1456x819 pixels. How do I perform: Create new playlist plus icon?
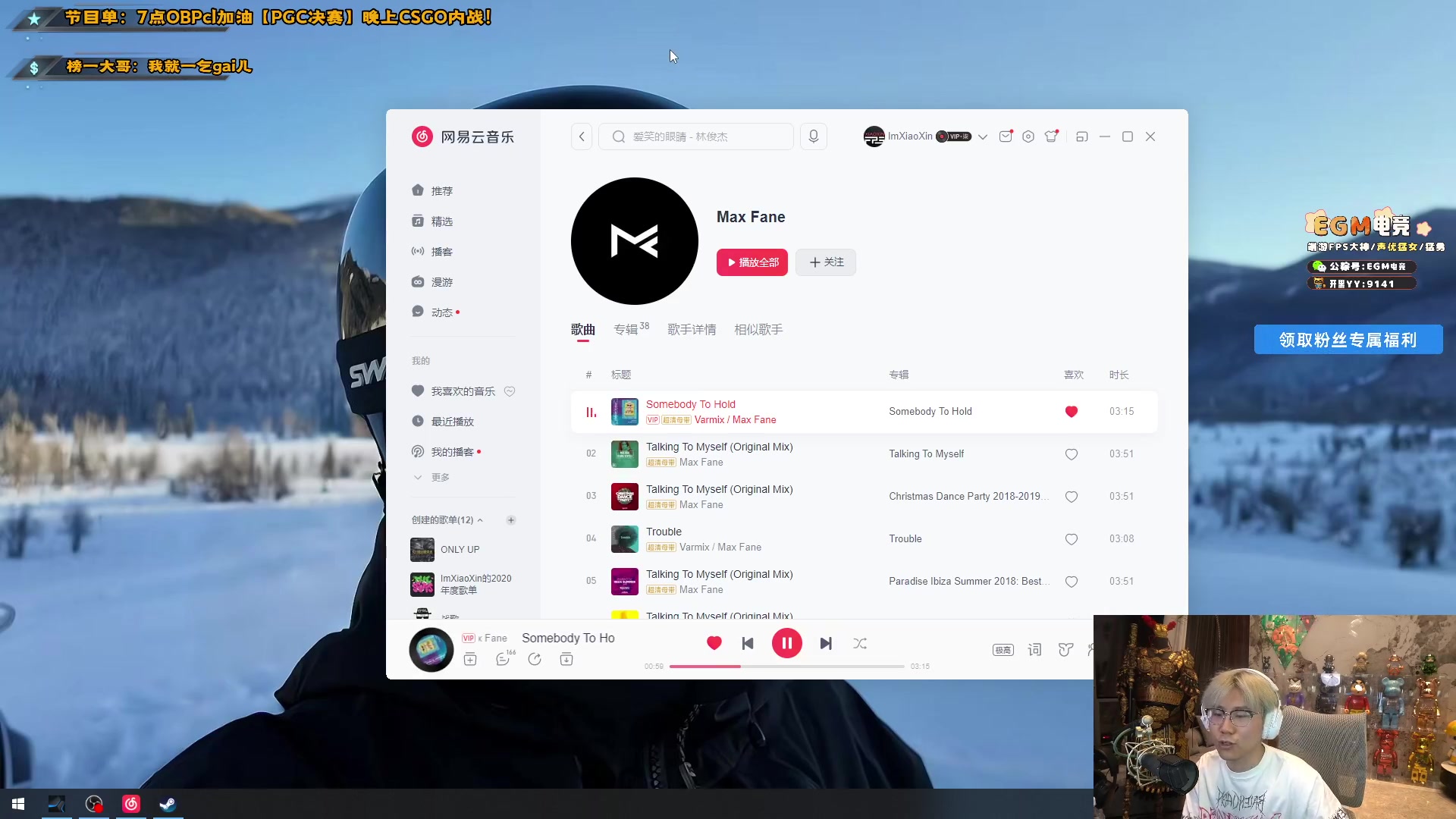click(511, 520)
